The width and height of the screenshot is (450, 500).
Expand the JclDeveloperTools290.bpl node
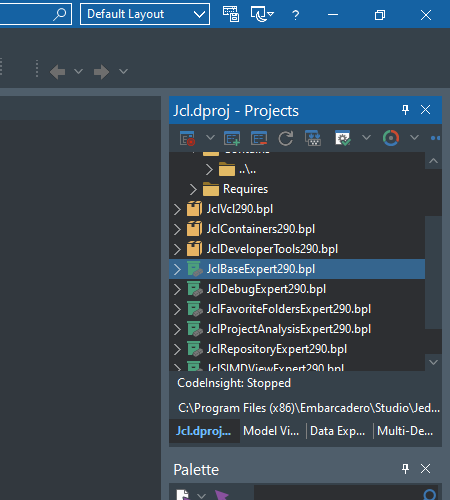177,249
